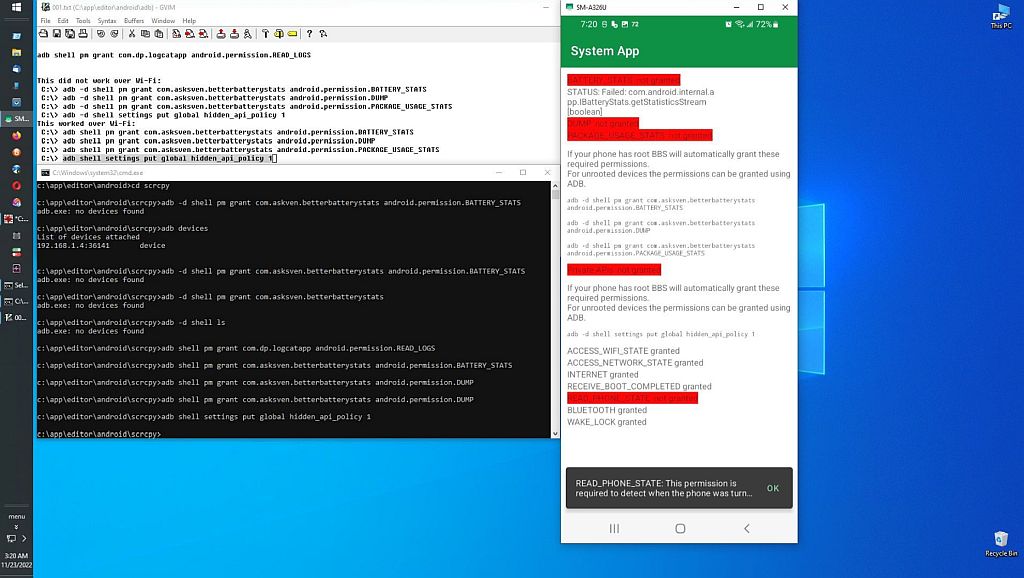The image size is (1024, 578).
Task: Click the 'adb devices' line in cmd window
Action: (122, 229)
